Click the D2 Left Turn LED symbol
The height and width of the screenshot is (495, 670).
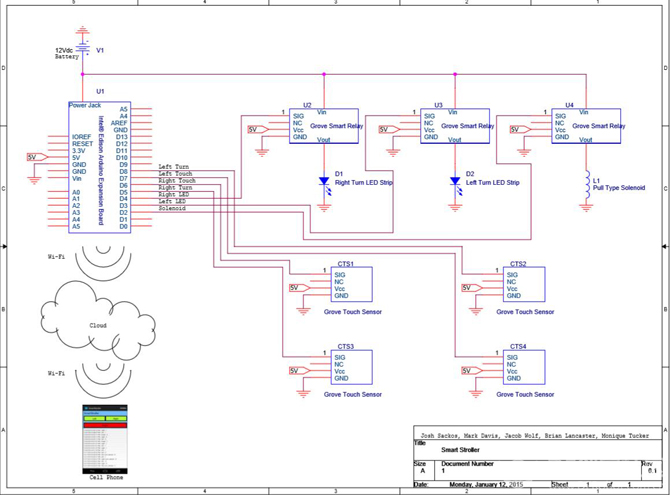455,185
